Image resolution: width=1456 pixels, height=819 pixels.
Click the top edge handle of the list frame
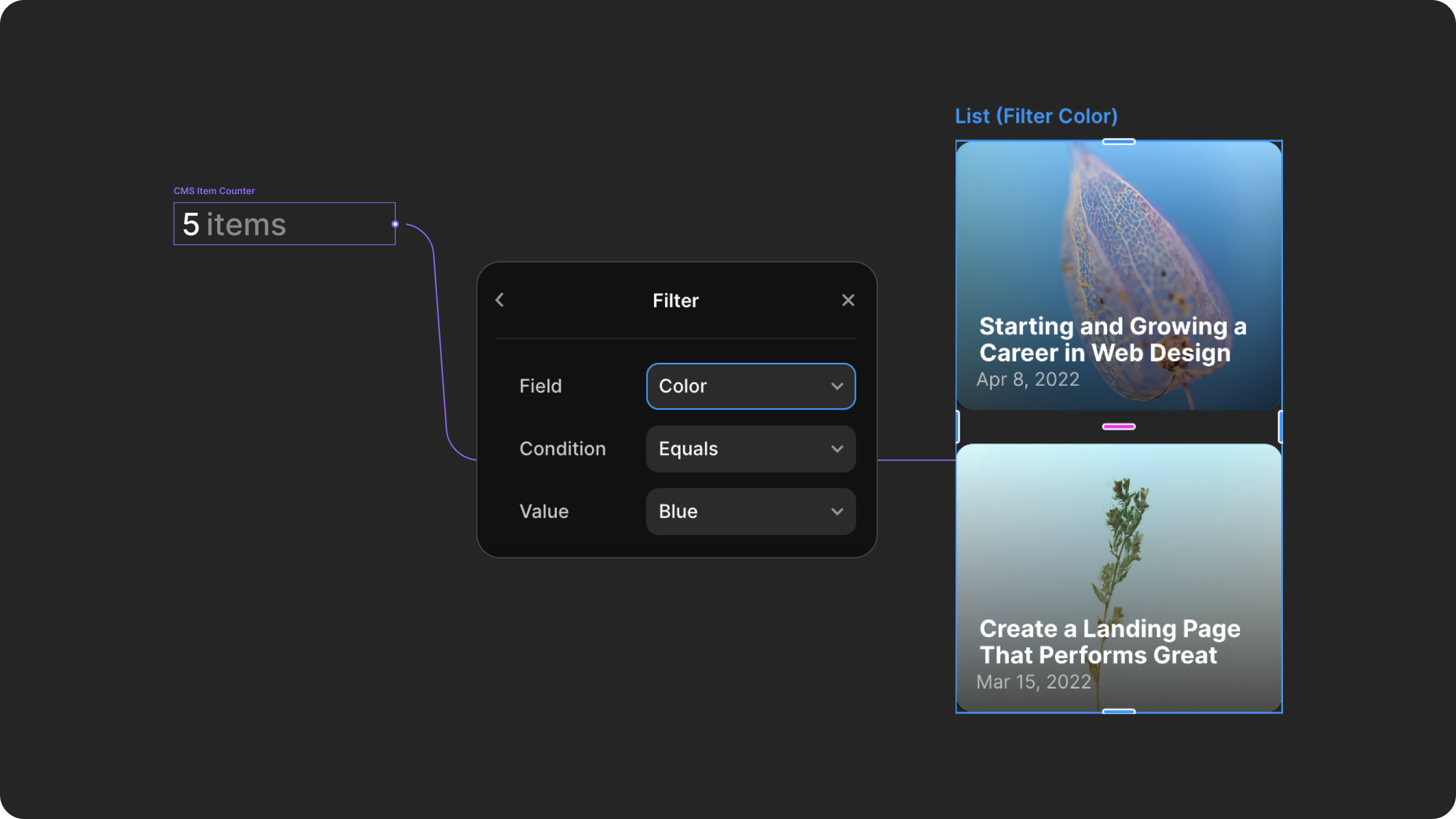click(1119, 141)
